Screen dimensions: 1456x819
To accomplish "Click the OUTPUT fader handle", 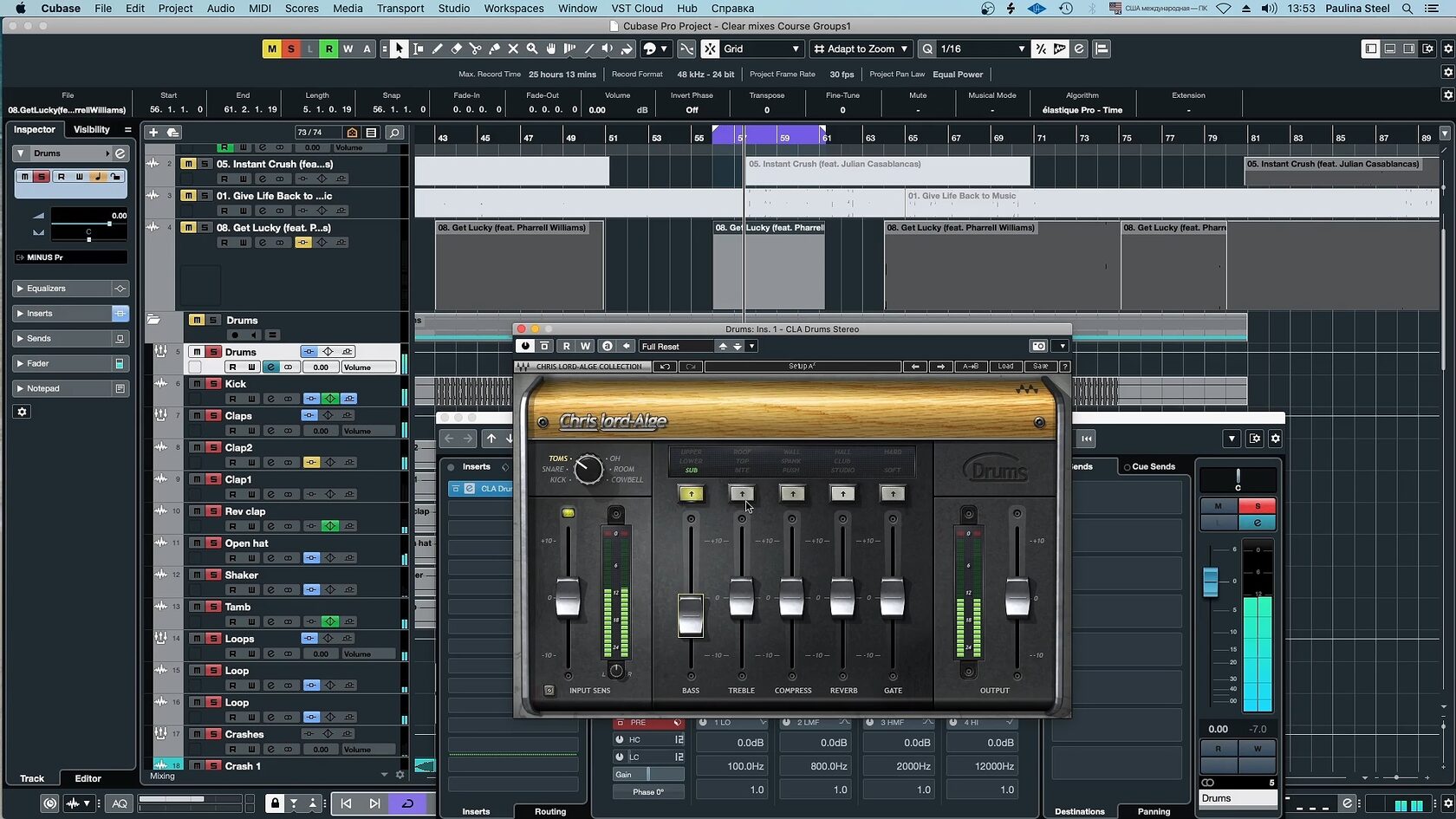I will tap(1017, 597).
